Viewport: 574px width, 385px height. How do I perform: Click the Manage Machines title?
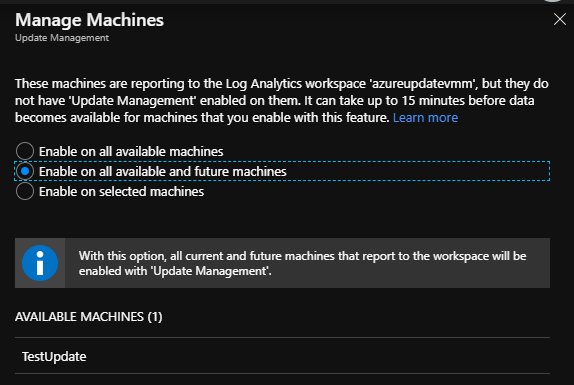[89, 20]
